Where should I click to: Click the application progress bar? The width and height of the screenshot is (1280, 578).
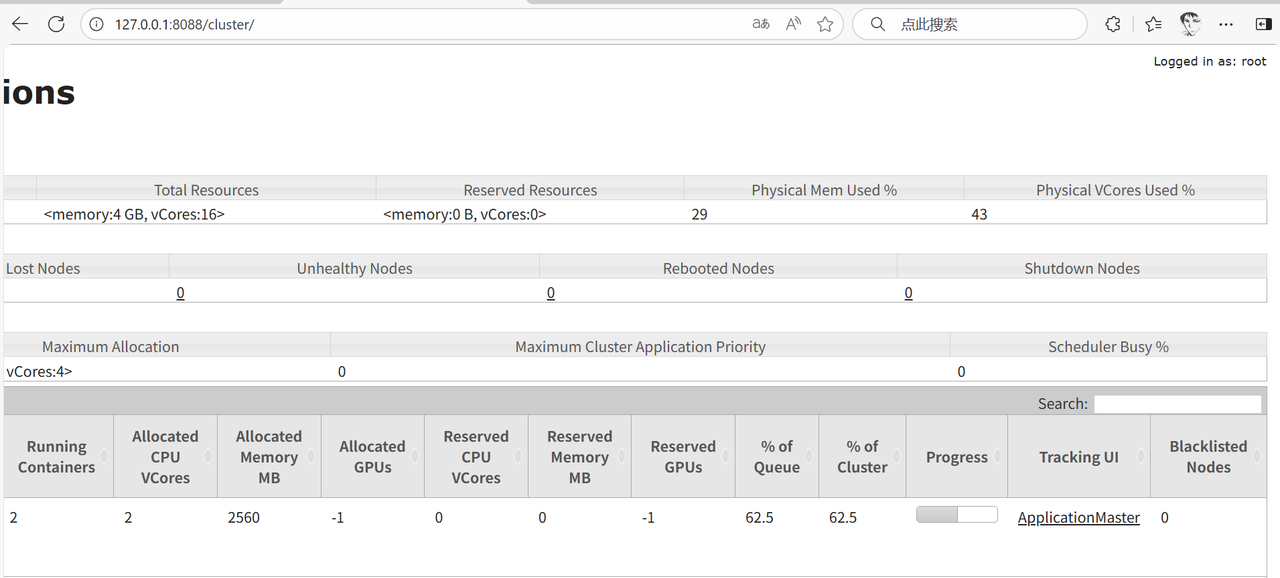coord(956,513)
